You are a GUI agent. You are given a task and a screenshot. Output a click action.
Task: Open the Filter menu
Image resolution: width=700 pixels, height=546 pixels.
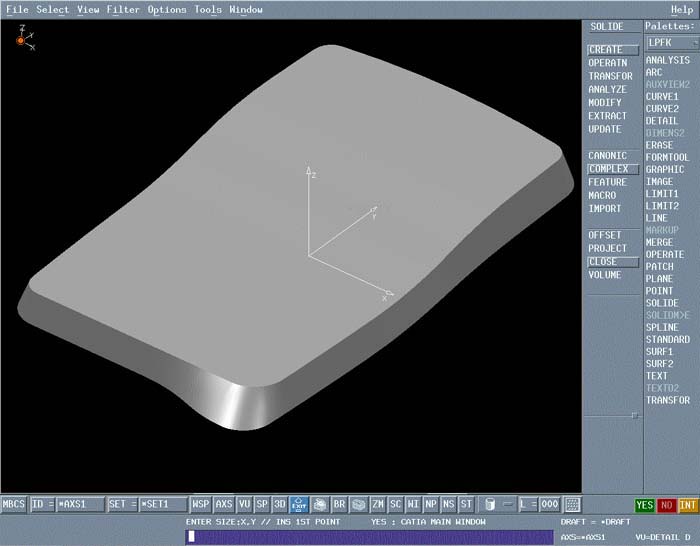click(123, 10)
